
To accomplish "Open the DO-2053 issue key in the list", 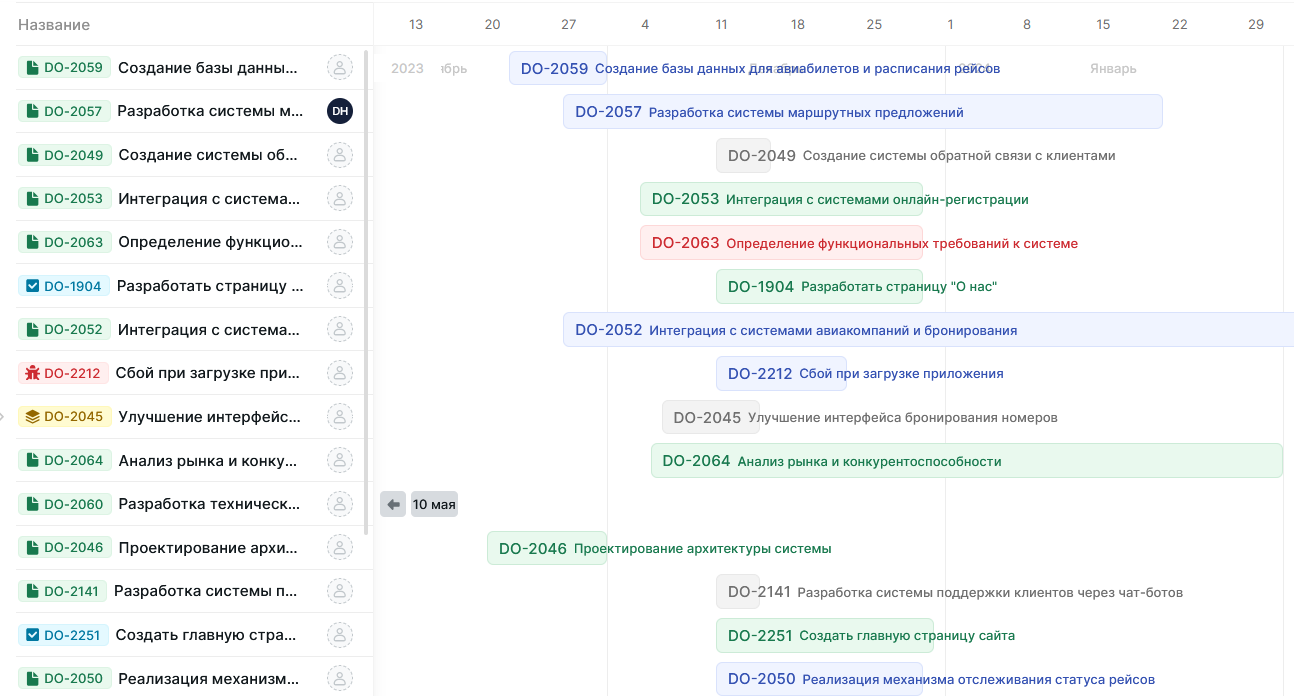I will (x=73, y=198).
